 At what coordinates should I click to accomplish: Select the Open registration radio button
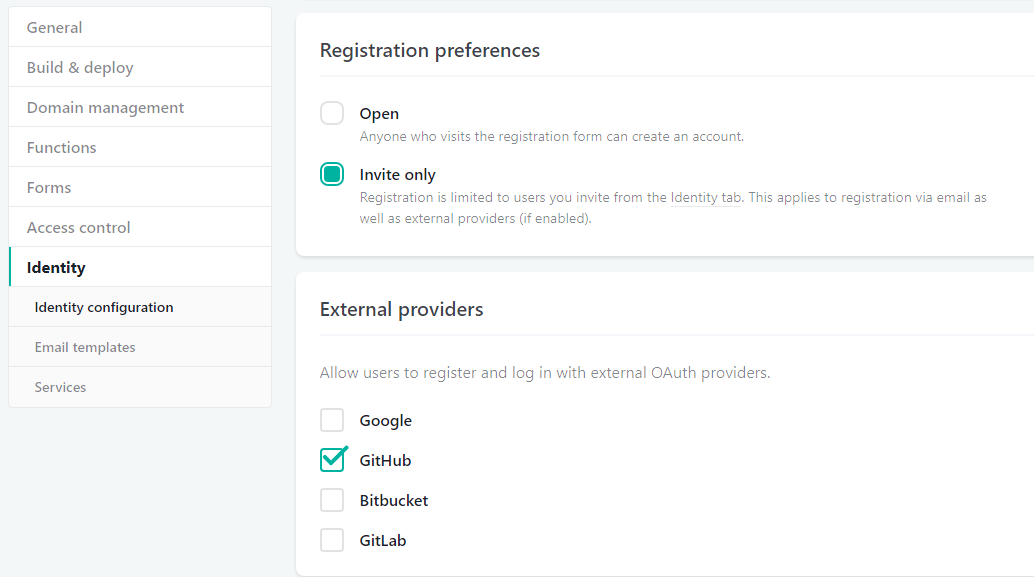coord(332,113)
